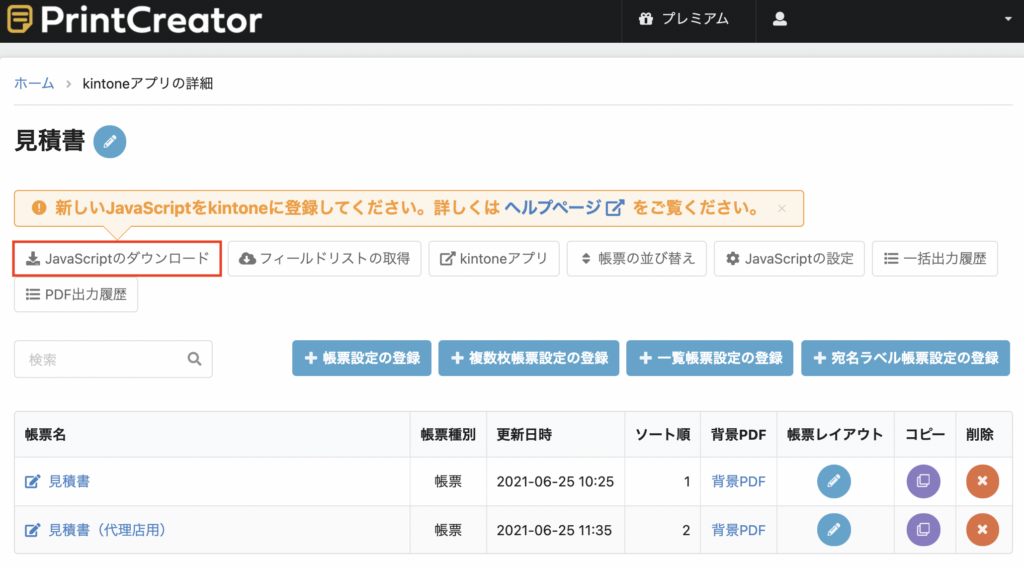1024x568 pixels.
Task: Delete the 見積書（代理店用）form
Action: [x=982, y=529]
